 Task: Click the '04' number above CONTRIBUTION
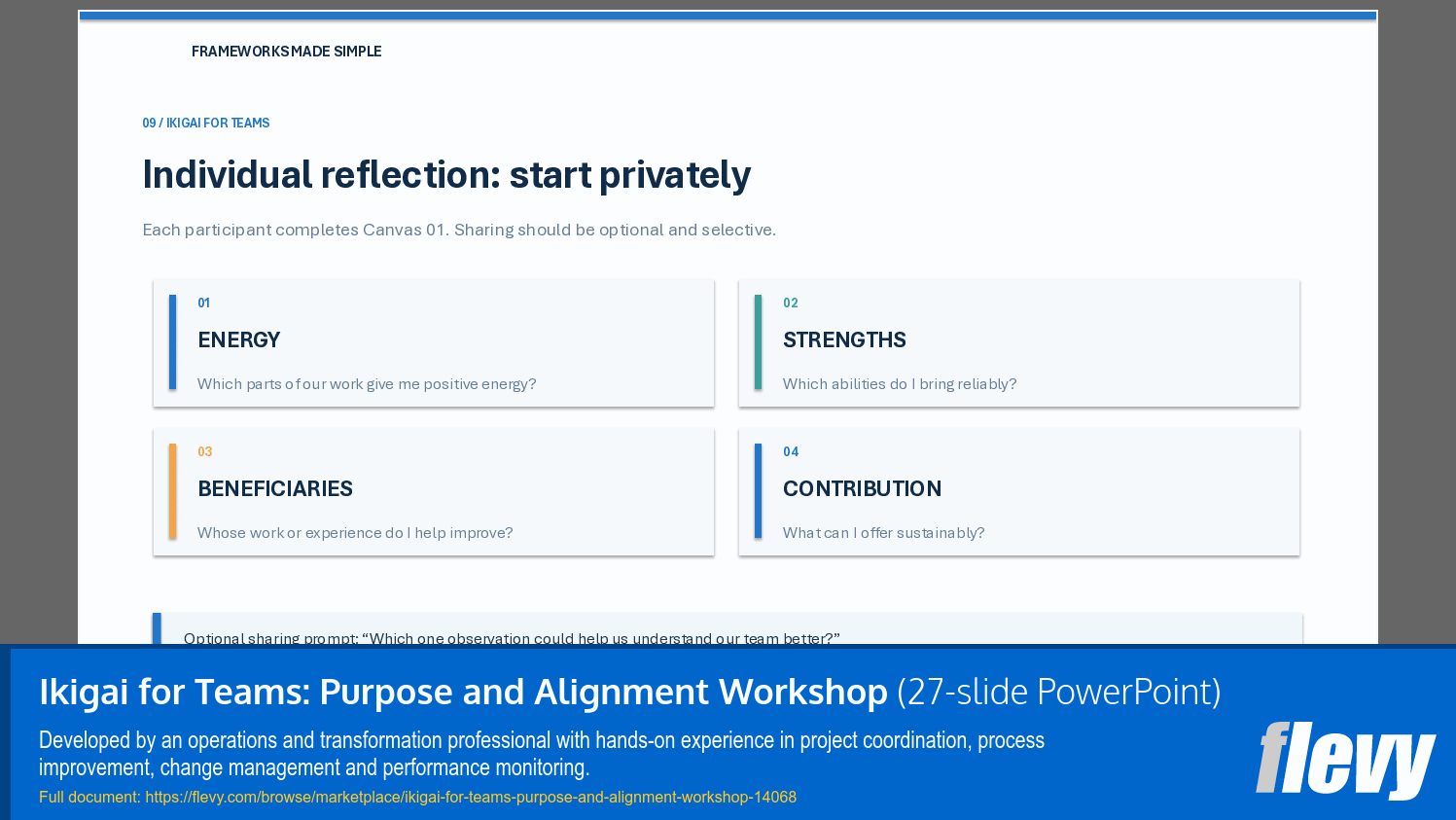pyautogui.click(x=791, y=452)
